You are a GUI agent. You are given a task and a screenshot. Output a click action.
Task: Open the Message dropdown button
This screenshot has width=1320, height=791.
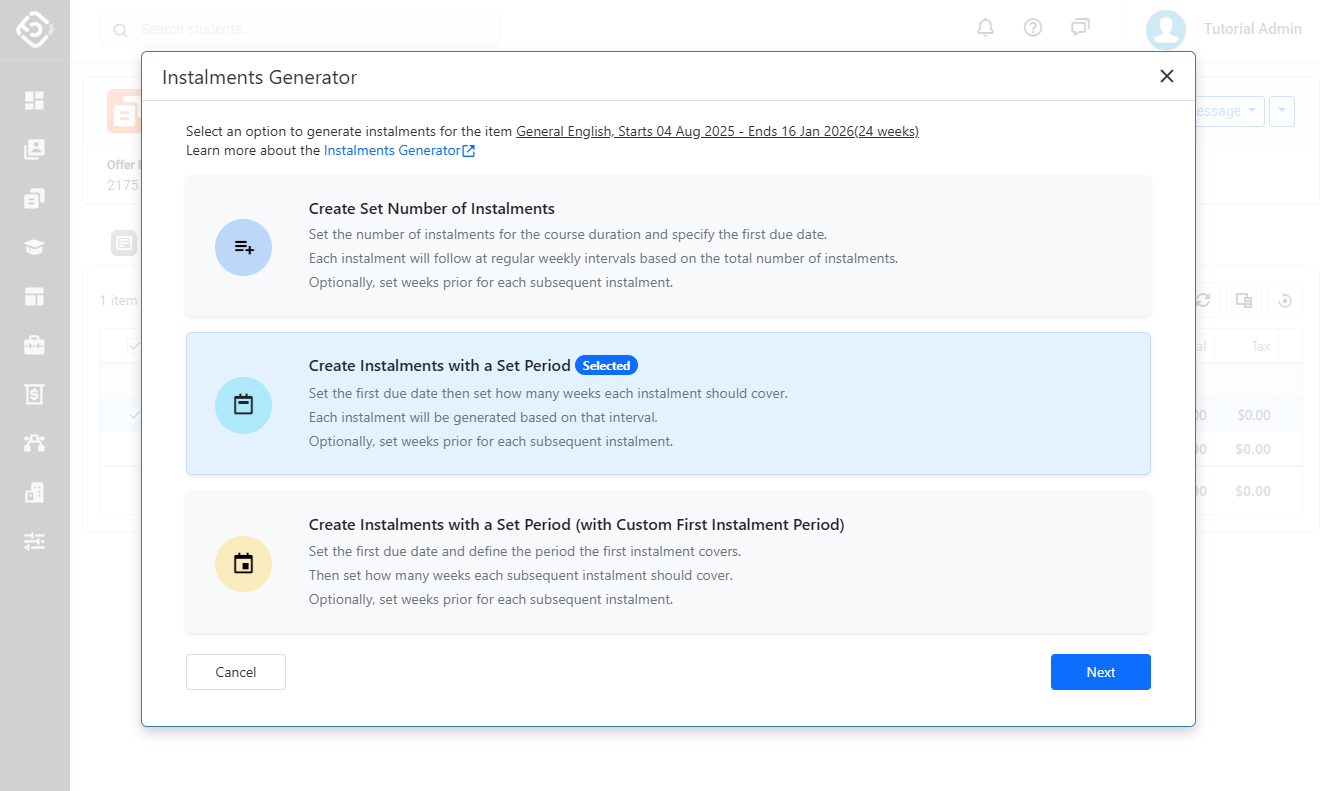pos(1228,111)
